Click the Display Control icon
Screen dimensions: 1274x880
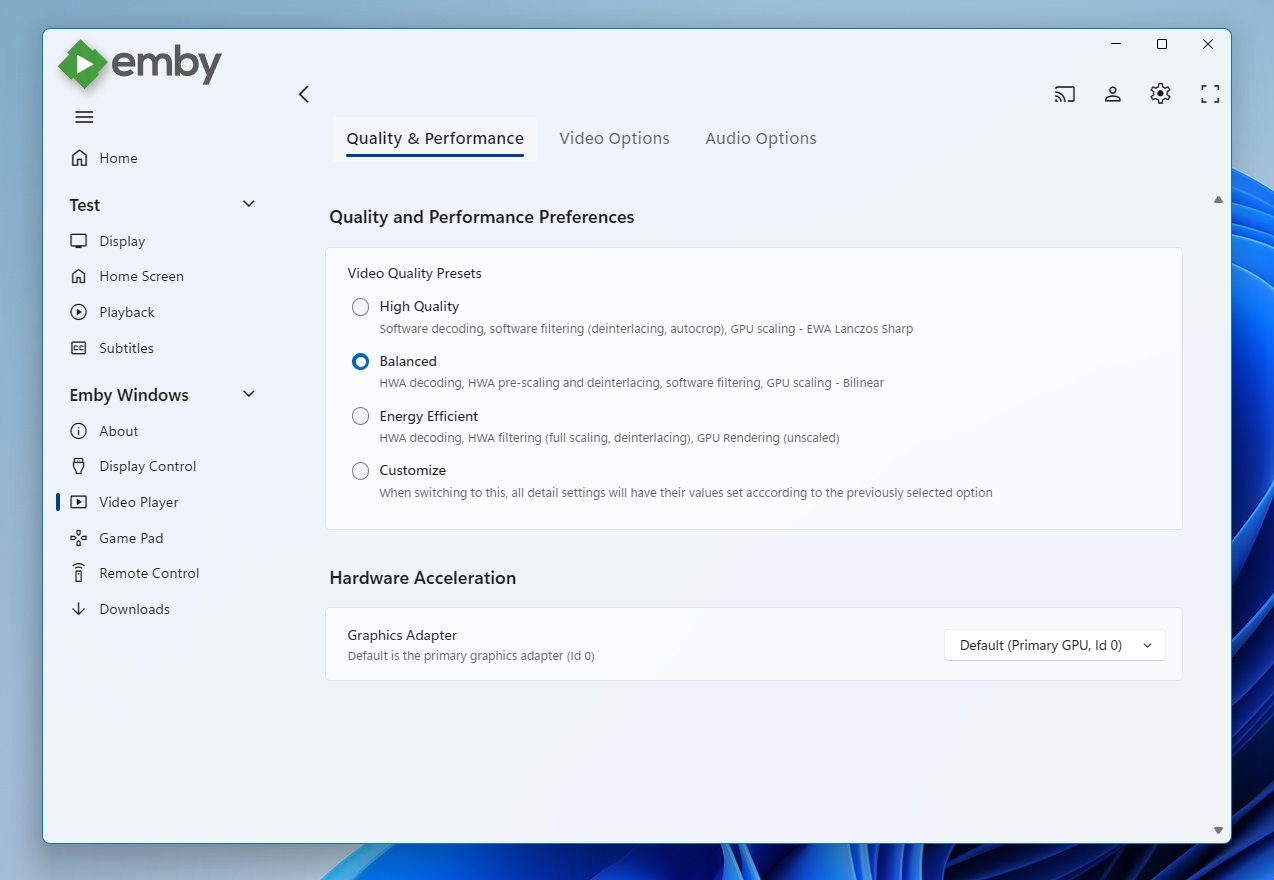click(79, 466)
